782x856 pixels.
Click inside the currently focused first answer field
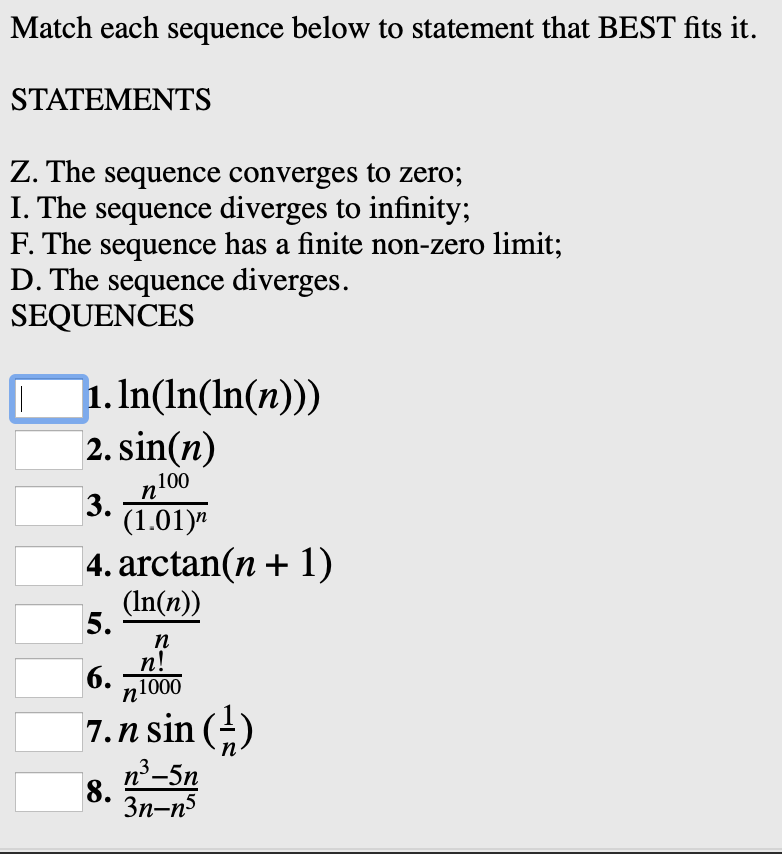click(48, 397)
